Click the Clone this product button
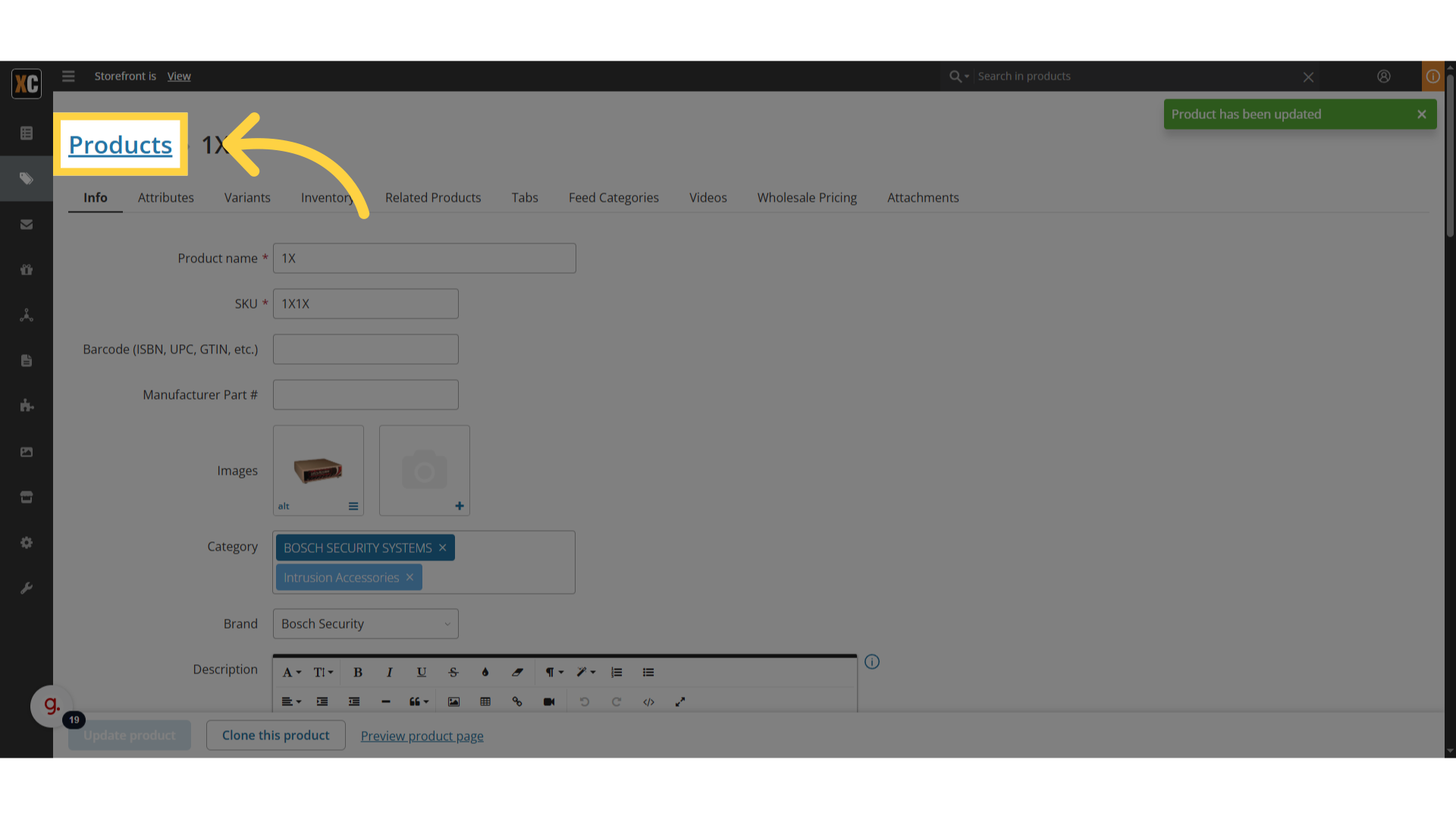 (276, 735)
